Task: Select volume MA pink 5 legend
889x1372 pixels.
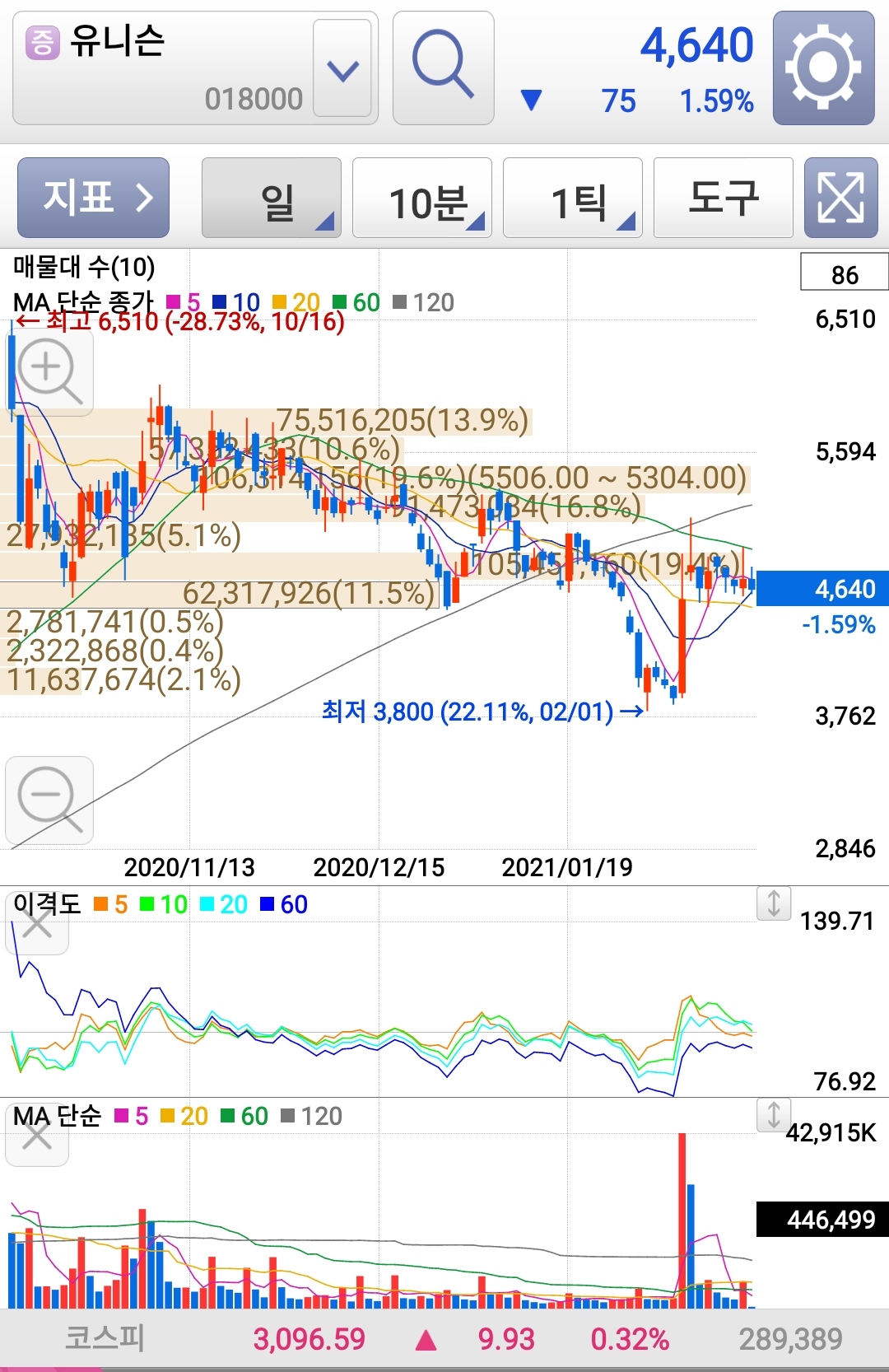Action: tap(131, 1116)
